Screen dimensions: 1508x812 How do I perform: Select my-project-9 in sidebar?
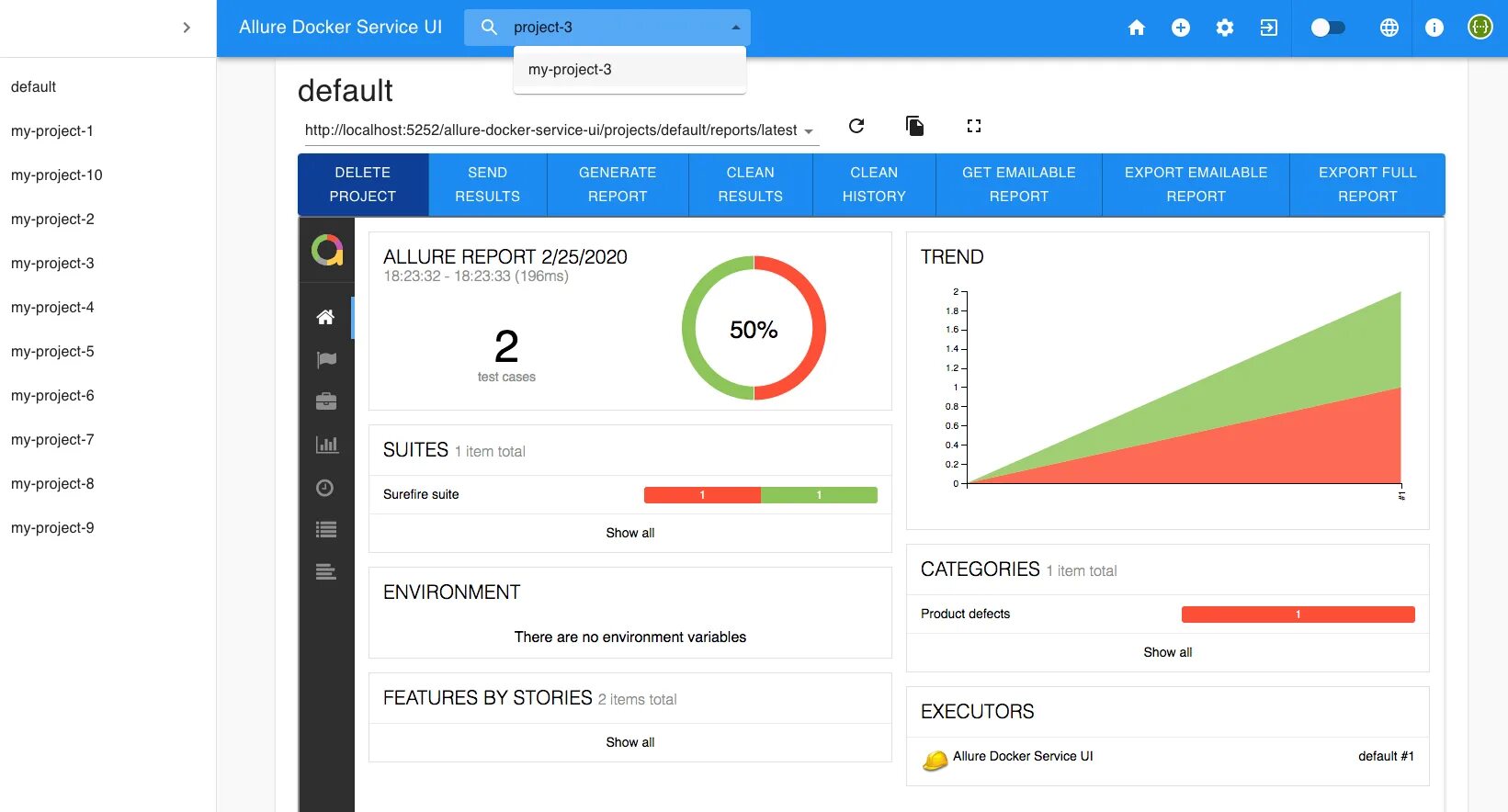click(x=108, y=528)
